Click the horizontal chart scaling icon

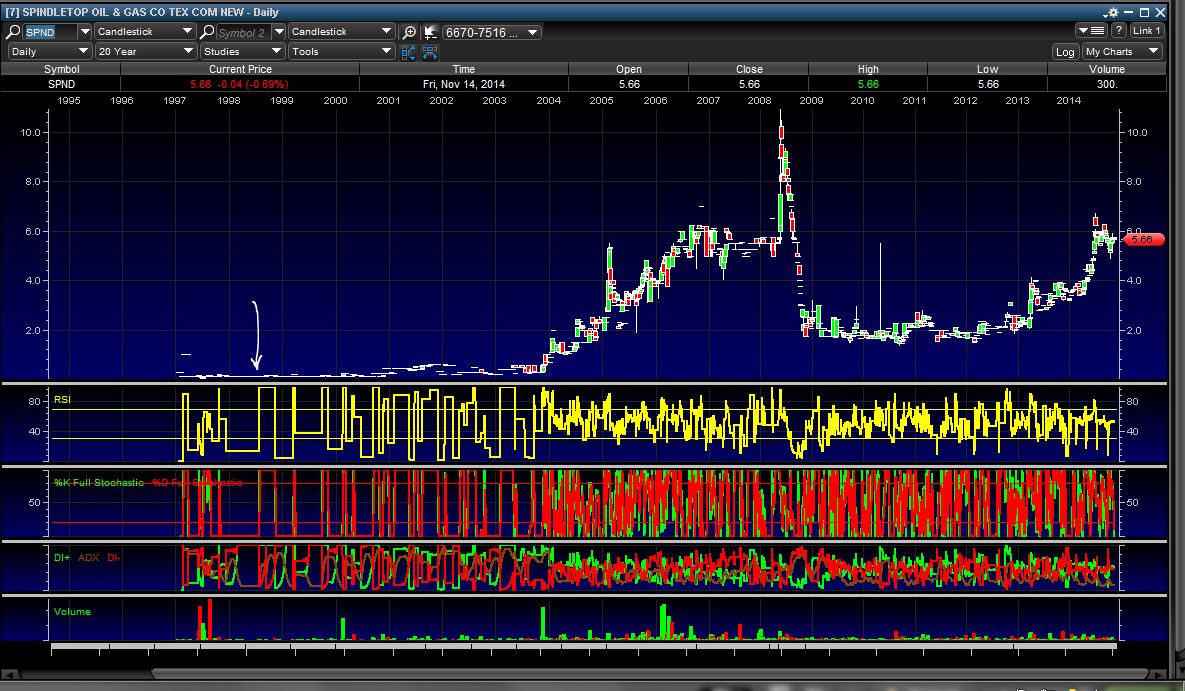[x=430, y=52]
